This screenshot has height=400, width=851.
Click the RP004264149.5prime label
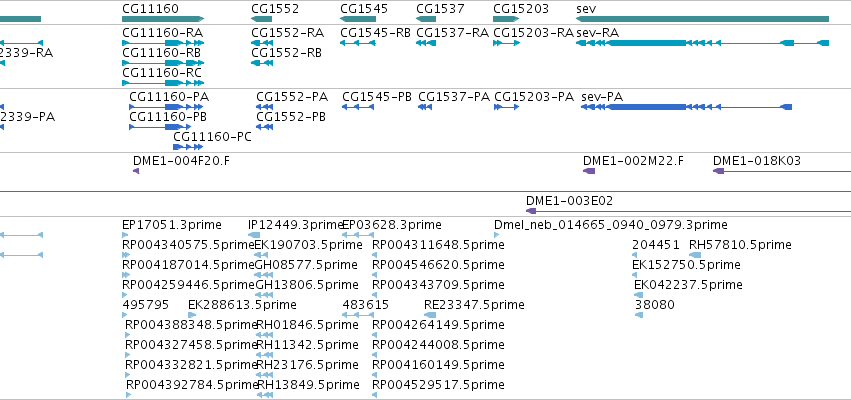tap(439, 325)
